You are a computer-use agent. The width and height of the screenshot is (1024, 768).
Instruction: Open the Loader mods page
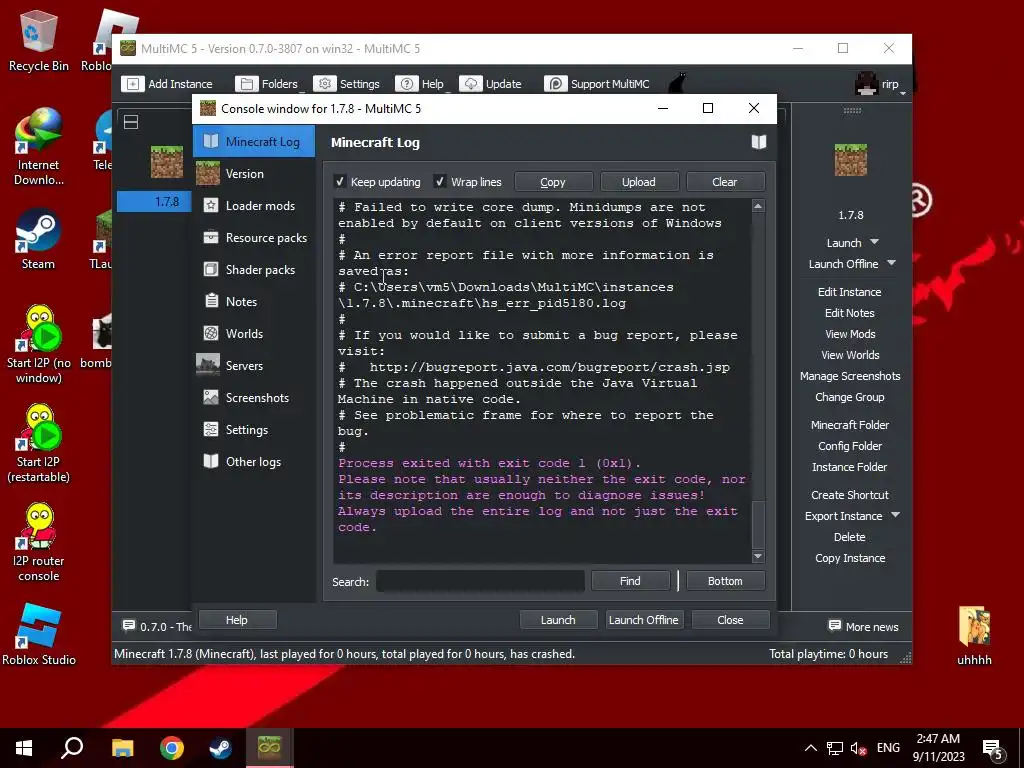pyautogui.click(x=254, y=205)
